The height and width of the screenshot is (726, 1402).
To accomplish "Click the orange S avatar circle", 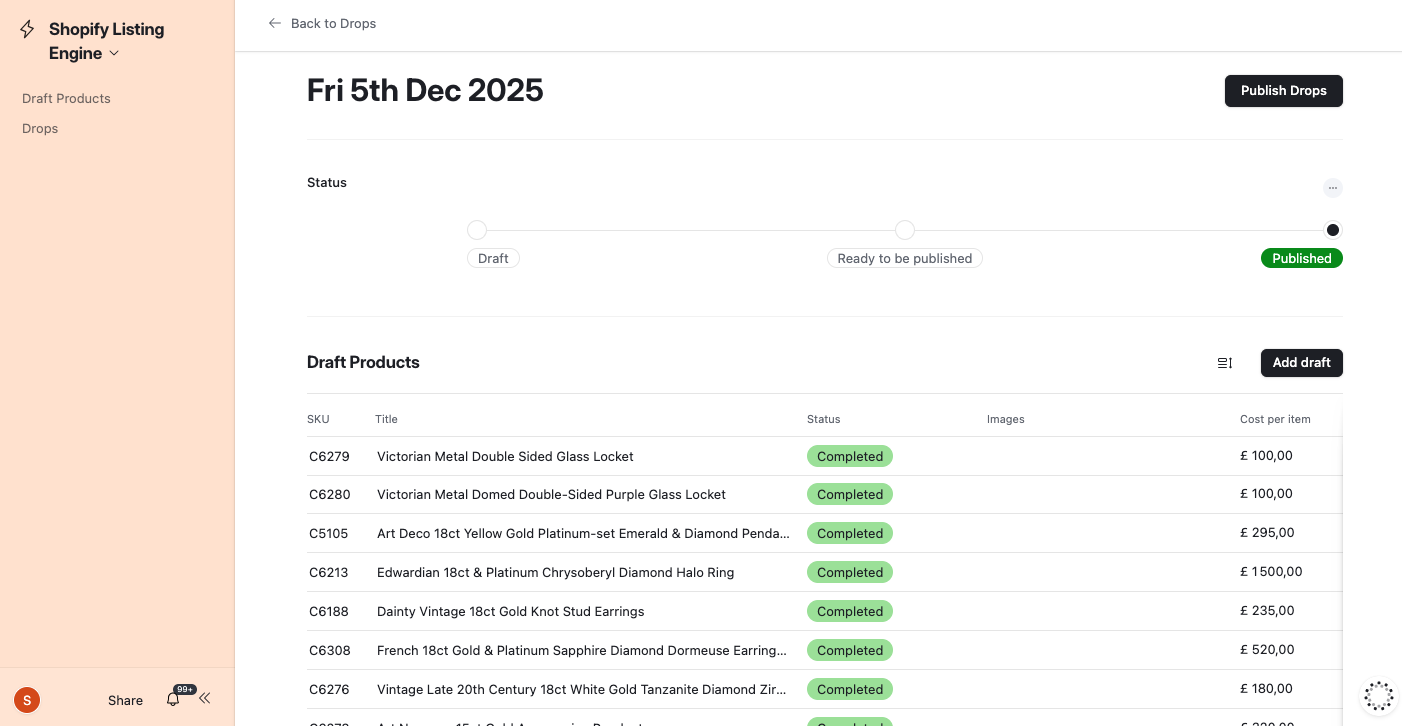I will pos(26,700).
